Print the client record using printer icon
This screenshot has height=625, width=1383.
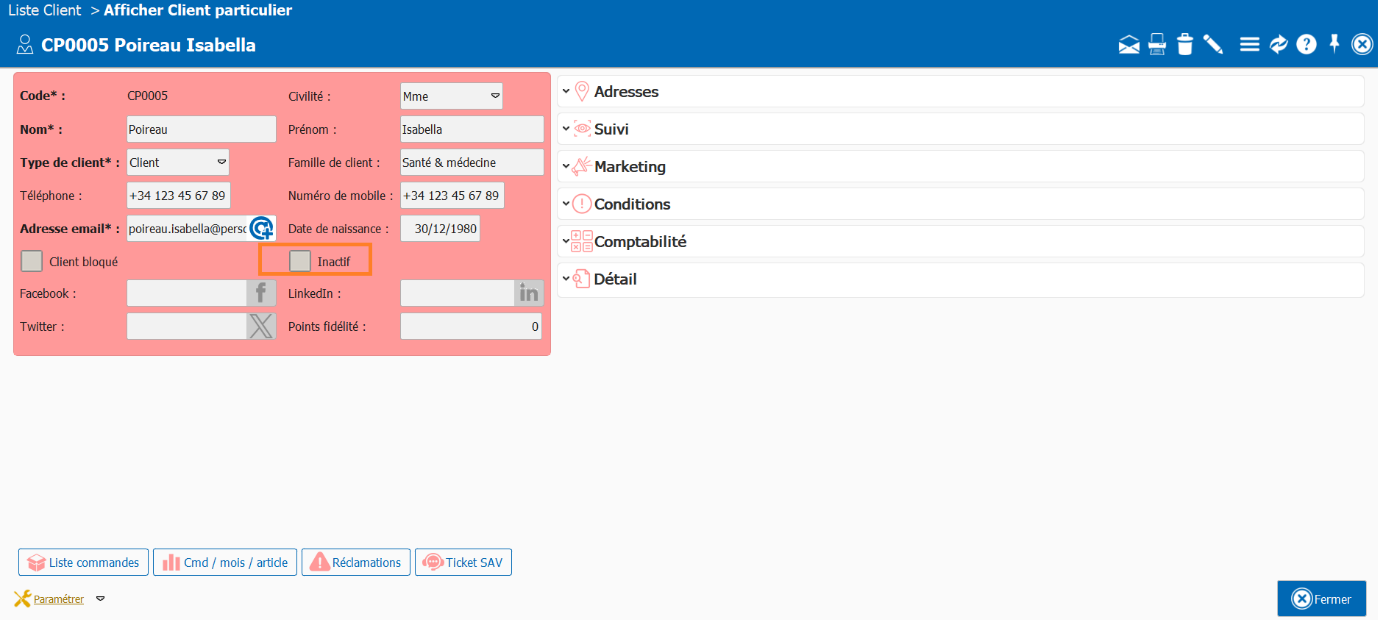tap(1157, 45)
